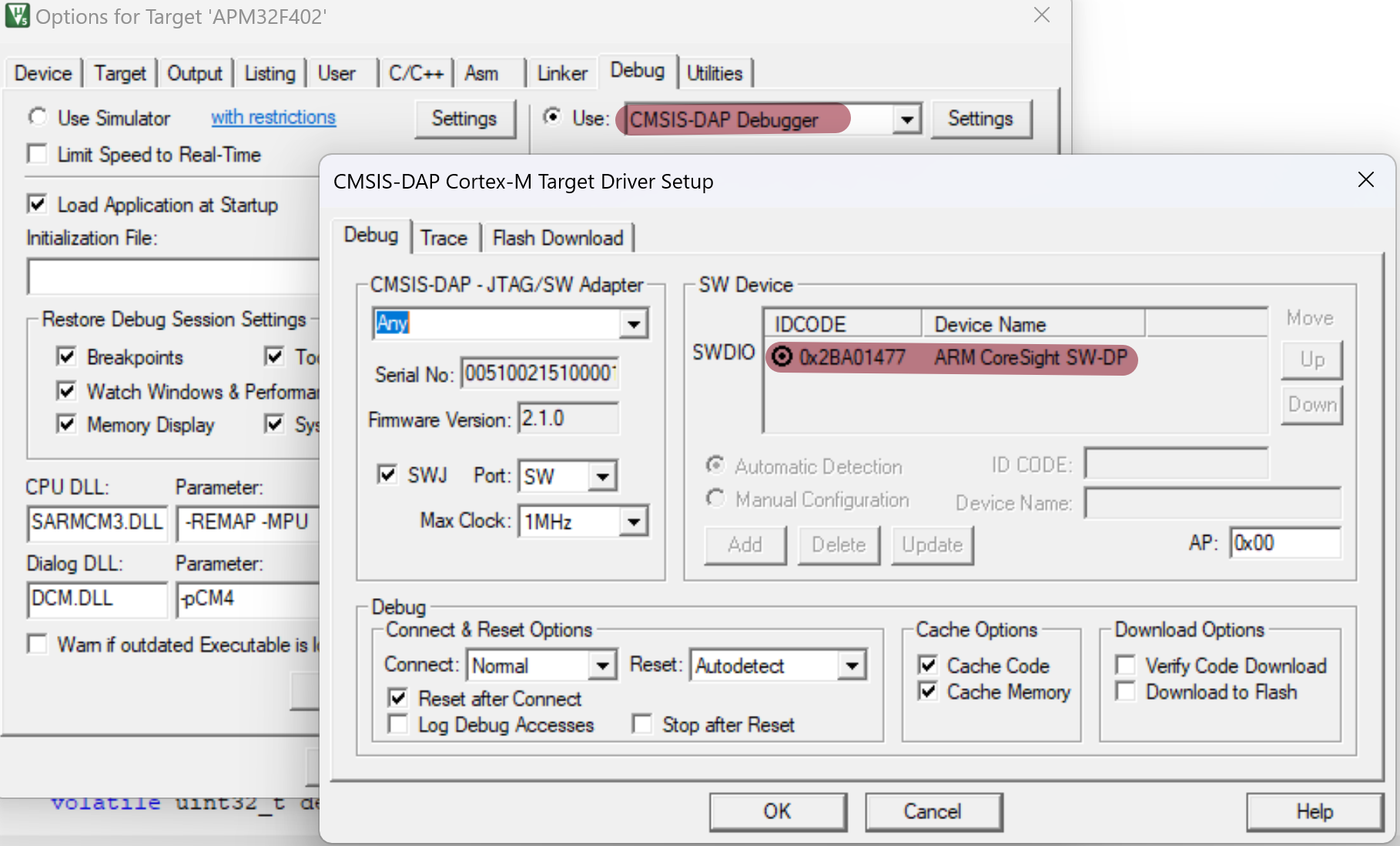Image resolution: width=1400 pixels, height=846 pixels.
Task: Click the Firmware Version field
Action: pyautogui.click(x=568, y=419)
